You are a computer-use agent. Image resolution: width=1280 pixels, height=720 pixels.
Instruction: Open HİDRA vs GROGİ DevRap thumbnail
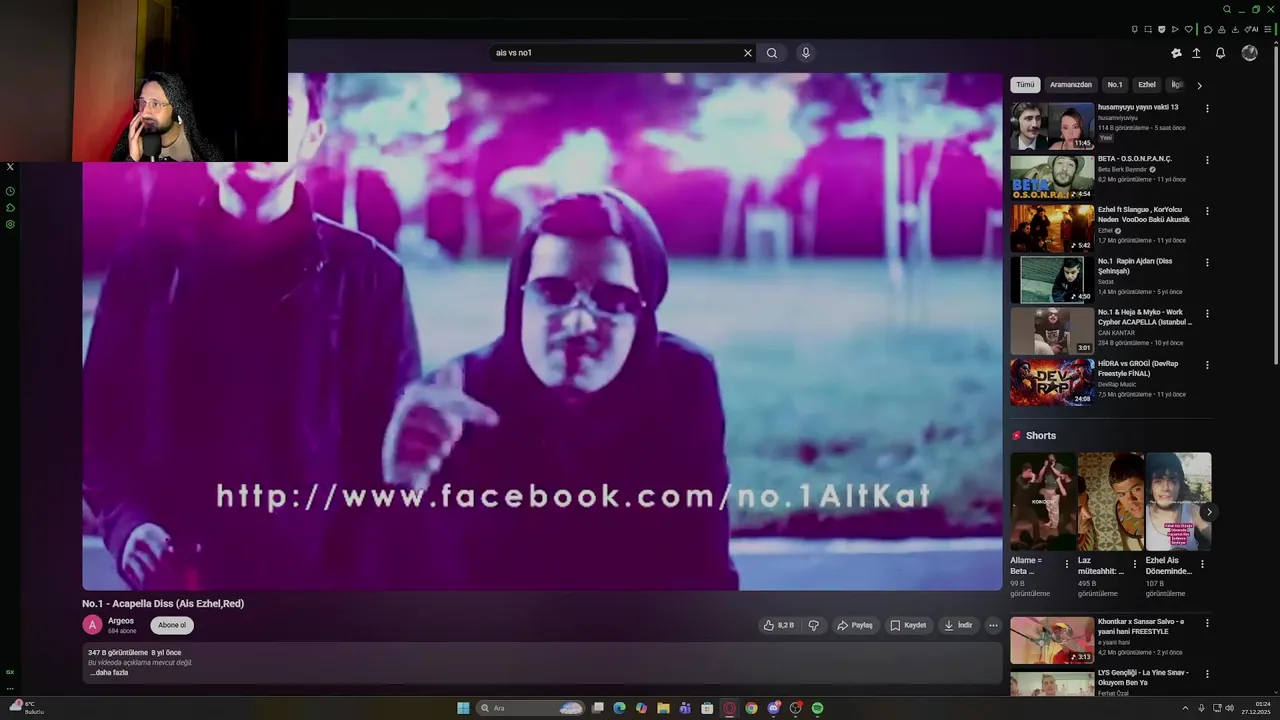1052,382
